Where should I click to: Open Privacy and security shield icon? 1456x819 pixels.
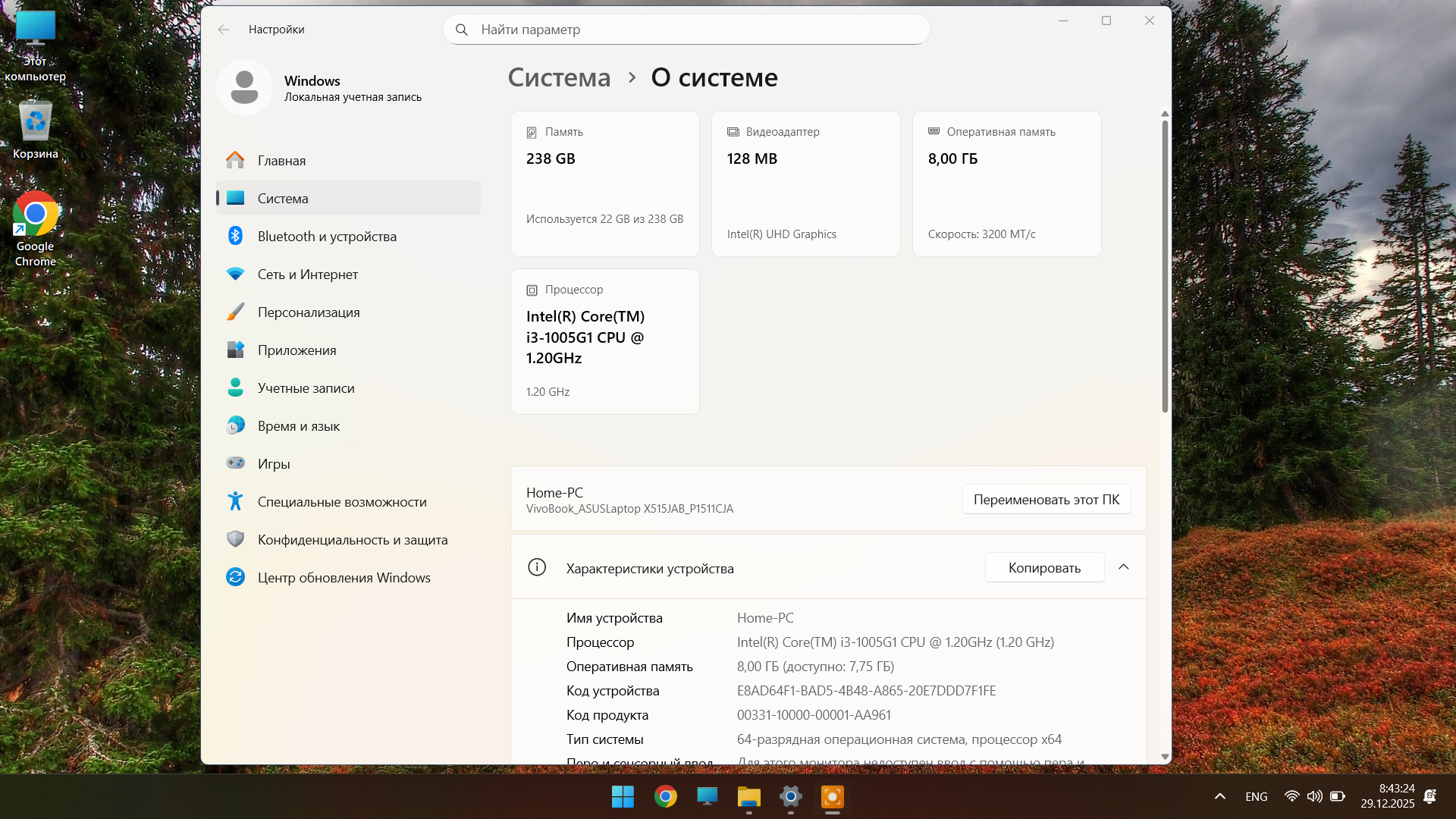coord(235,539)
